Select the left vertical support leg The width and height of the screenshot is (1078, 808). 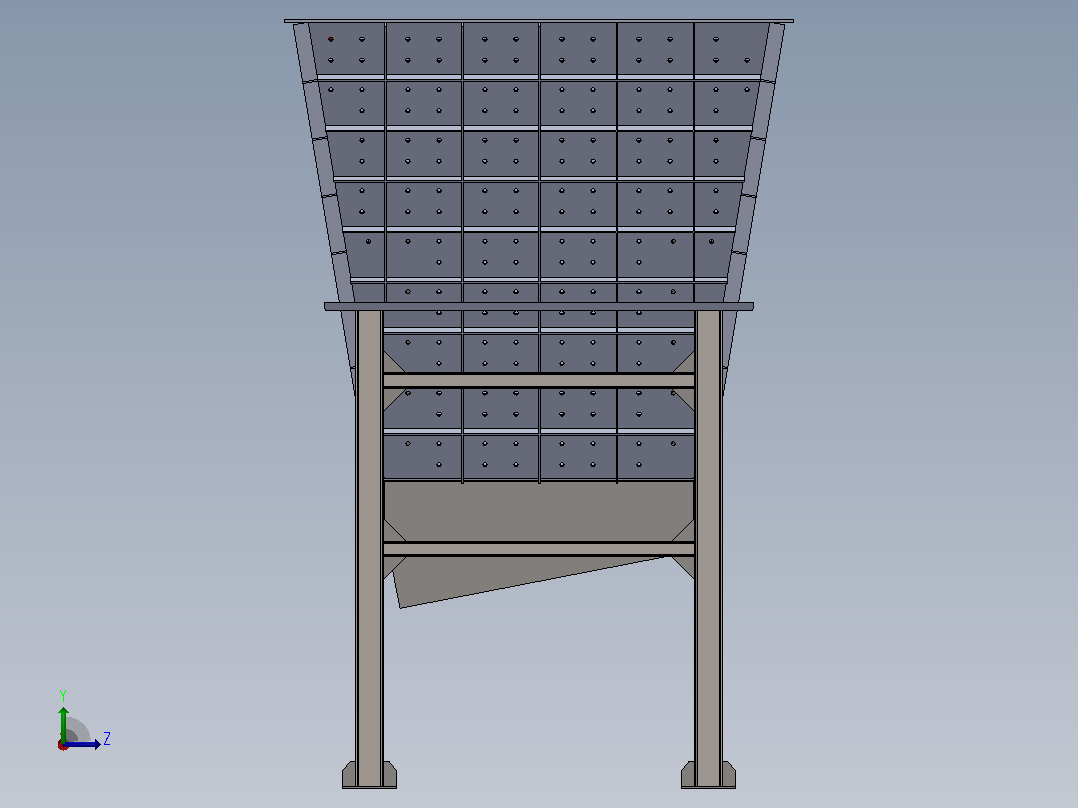pyautogui.click(x=369, y=547)
